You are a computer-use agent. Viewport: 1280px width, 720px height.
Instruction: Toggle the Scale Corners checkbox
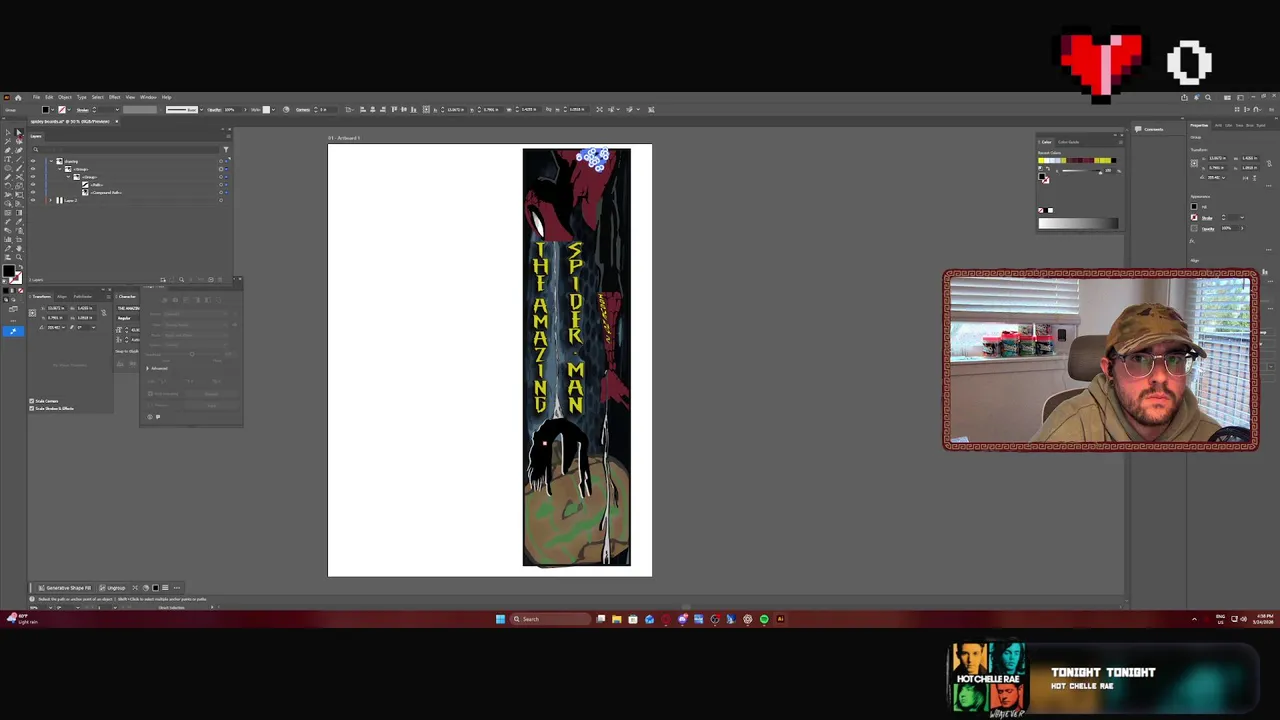pyautogui.click(x=32, y=401)
